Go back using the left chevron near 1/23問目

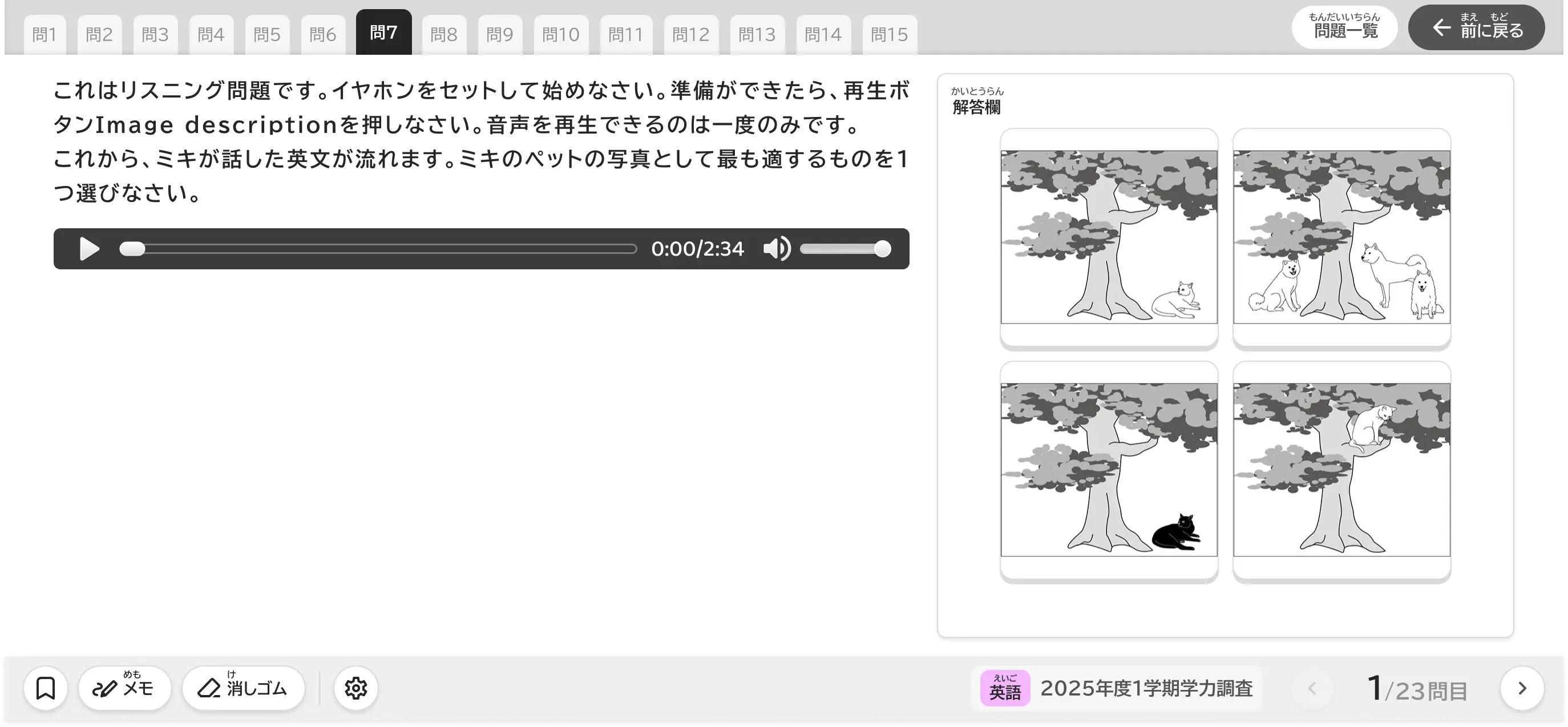(x=1313, y=688)
